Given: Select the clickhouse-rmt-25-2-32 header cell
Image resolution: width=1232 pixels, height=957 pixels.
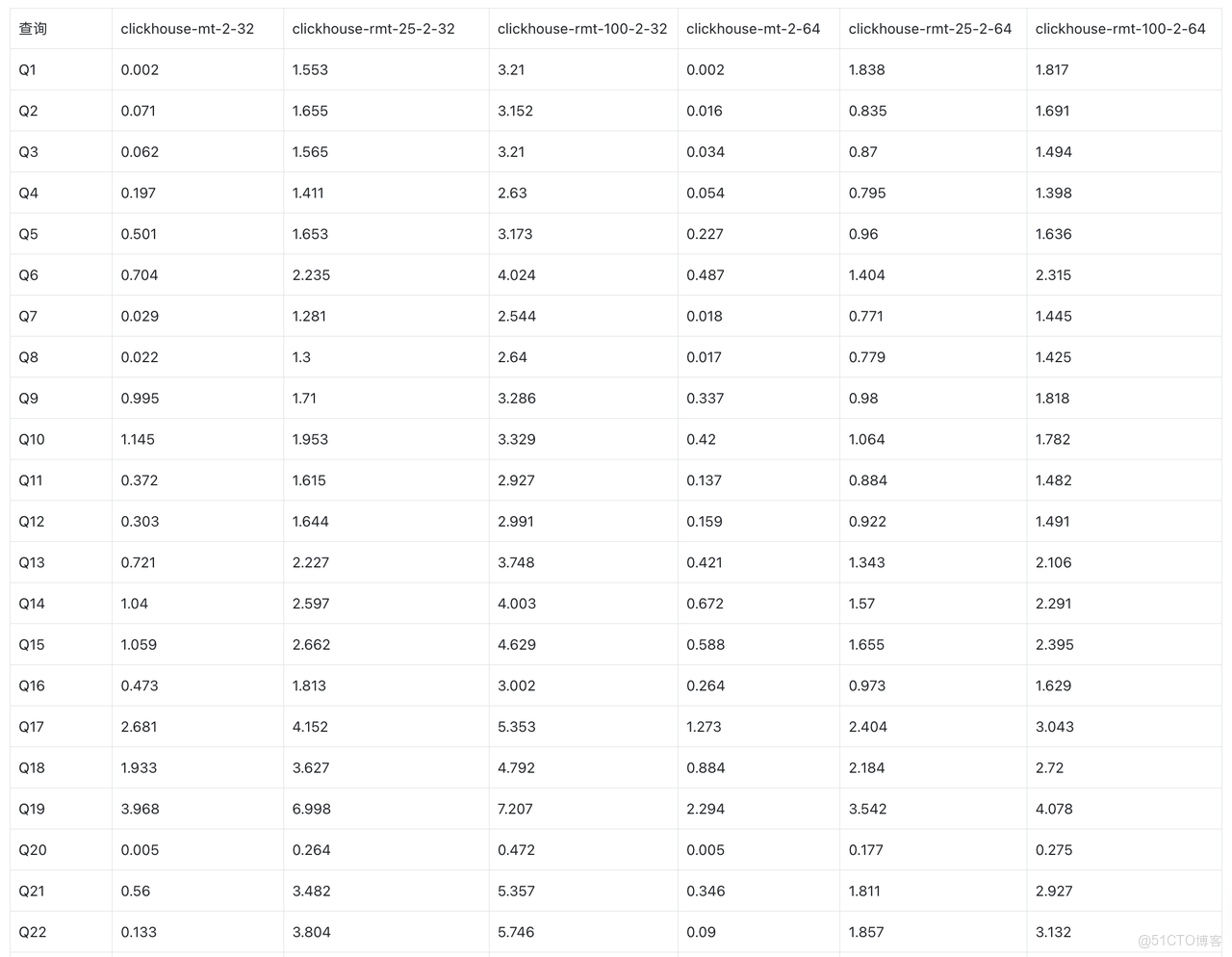Looking at the screenshot, I should [x=373, y=29].
